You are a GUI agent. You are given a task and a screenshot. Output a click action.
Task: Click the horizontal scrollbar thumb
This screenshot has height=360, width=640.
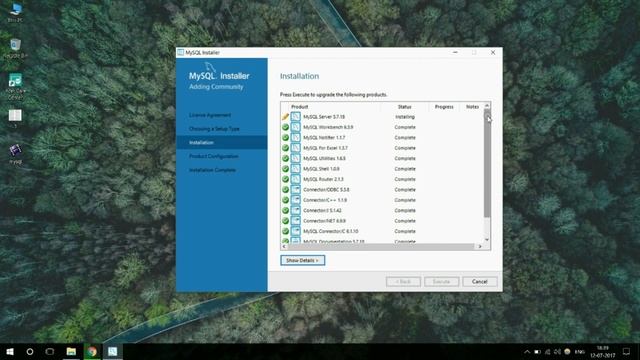pyautogui.click(x=381, y=247)
